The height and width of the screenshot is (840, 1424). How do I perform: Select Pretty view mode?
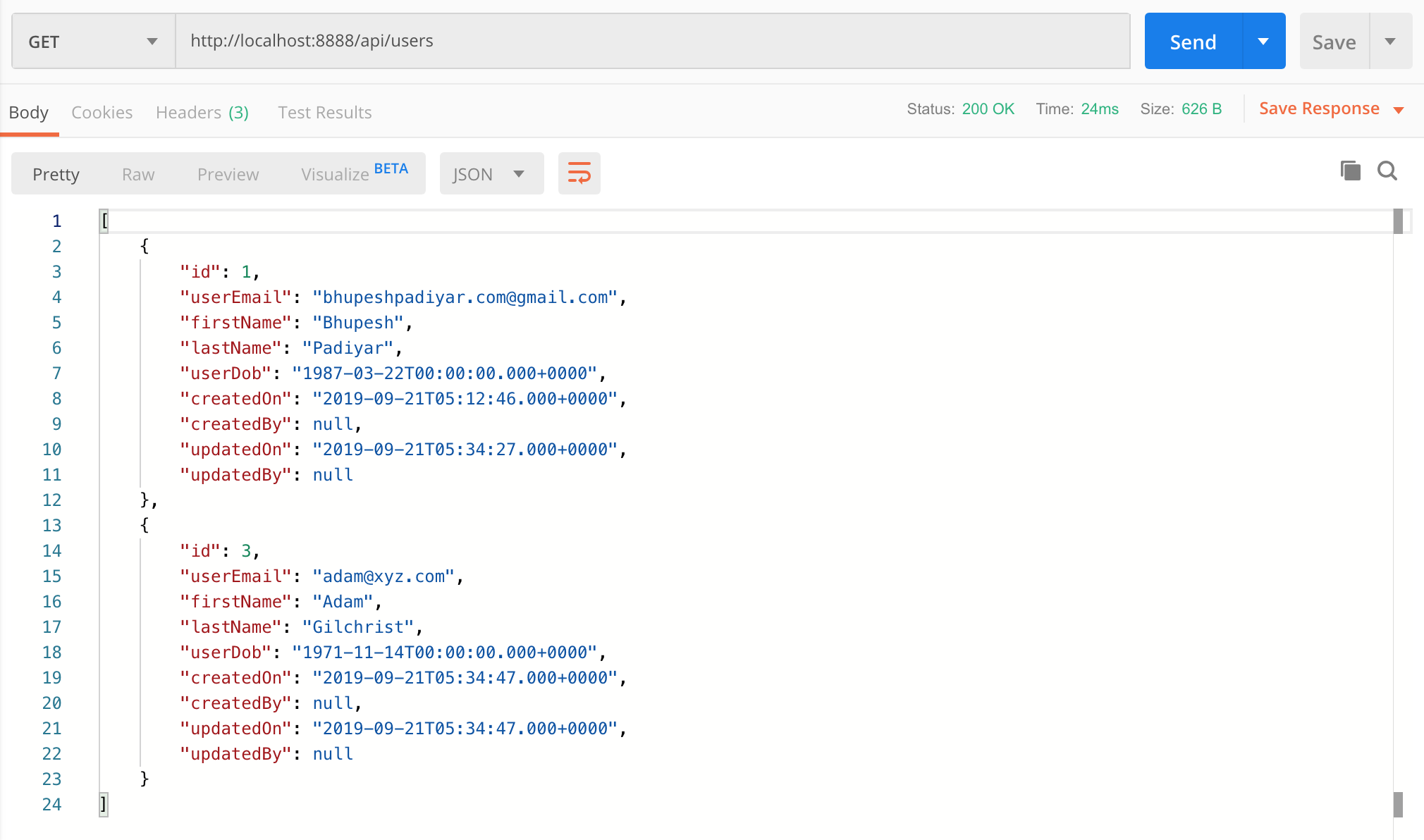point(56,174)
